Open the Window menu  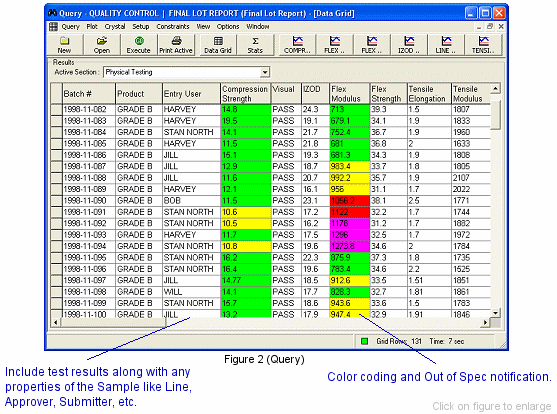[258, 27]
